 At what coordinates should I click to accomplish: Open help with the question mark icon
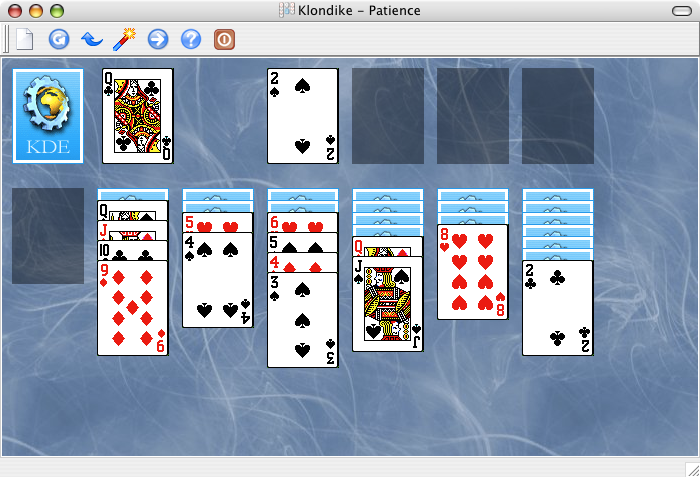191,39
